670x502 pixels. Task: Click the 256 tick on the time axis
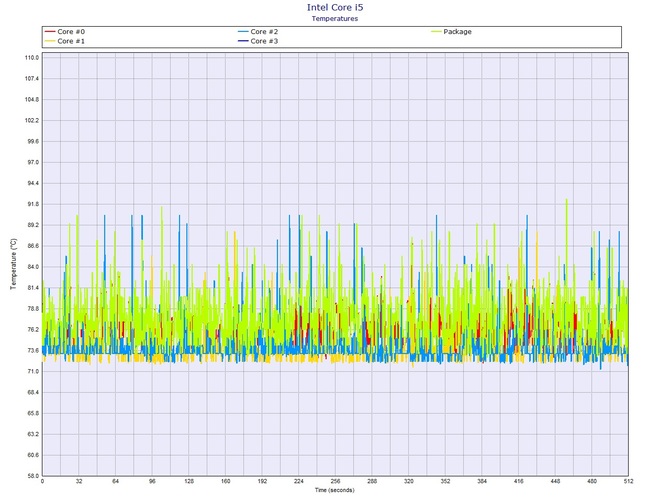tap(335, 482)
